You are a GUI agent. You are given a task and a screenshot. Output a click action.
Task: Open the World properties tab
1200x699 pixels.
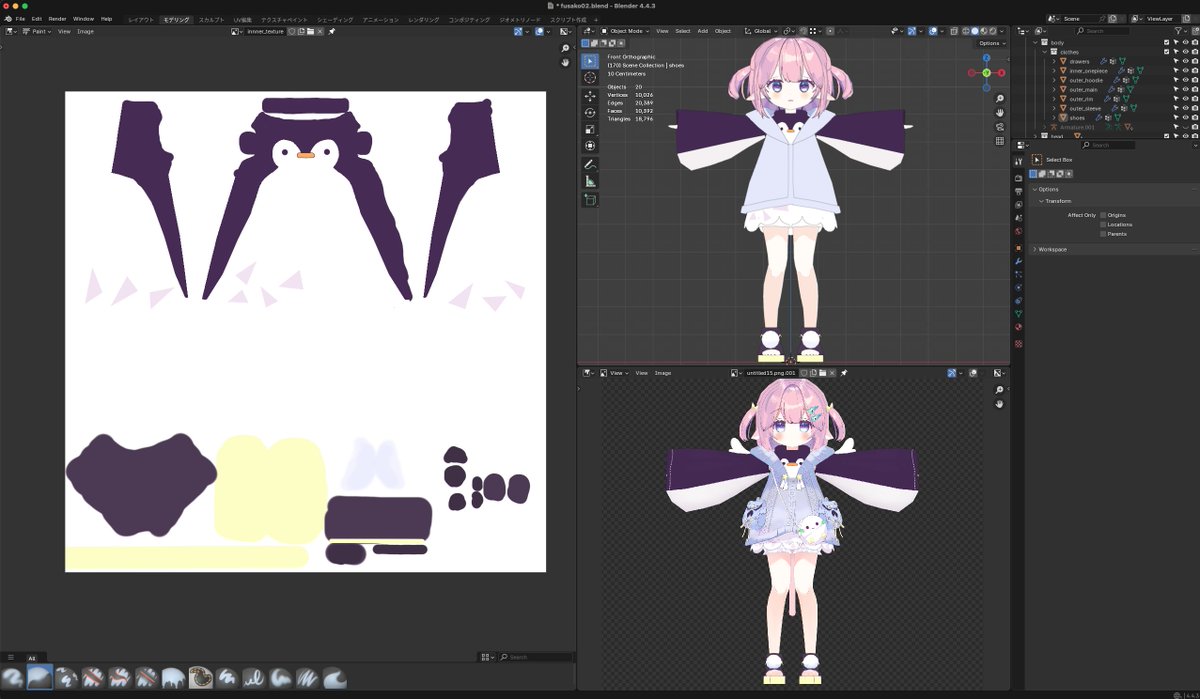click(x=1019, y=231)
